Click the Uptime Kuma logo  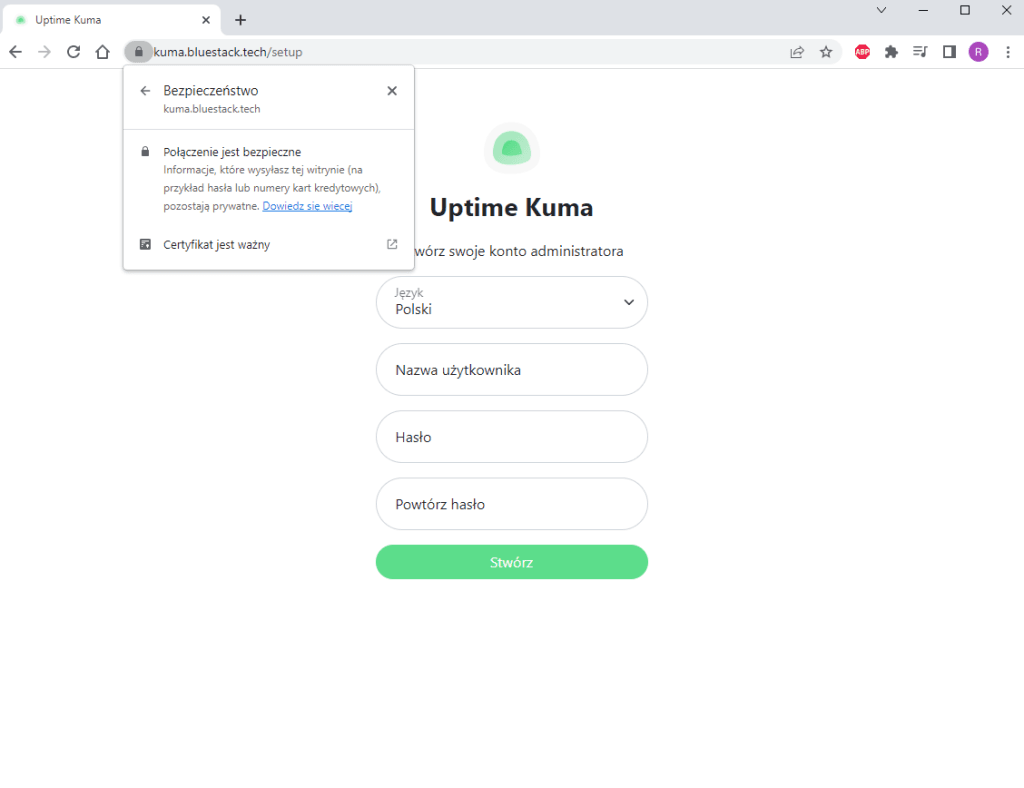point(511,149)
